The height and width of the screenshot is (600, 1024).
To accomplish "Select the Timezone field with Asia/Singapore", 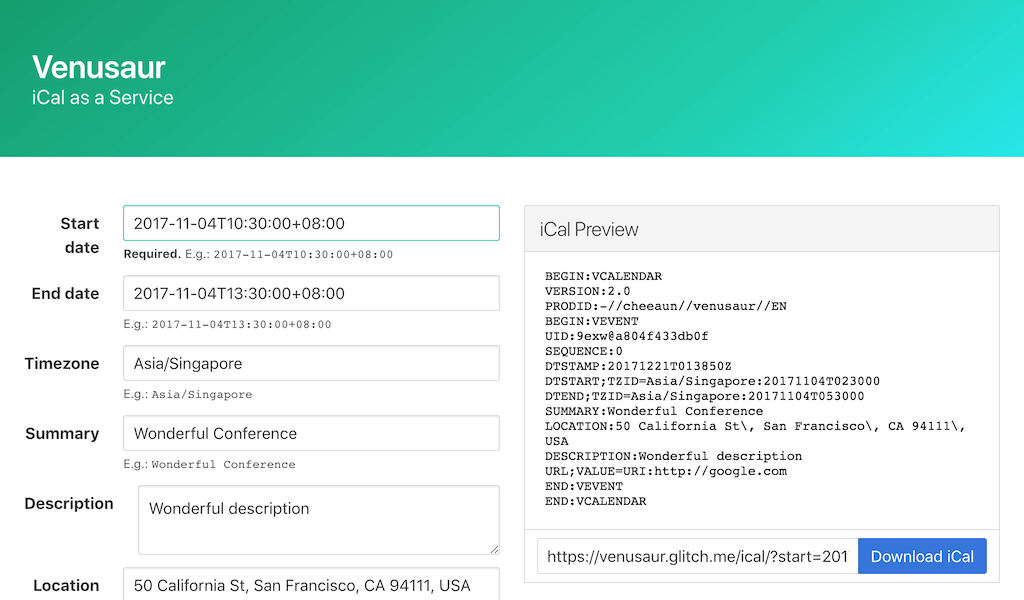I will coord(310,363).
